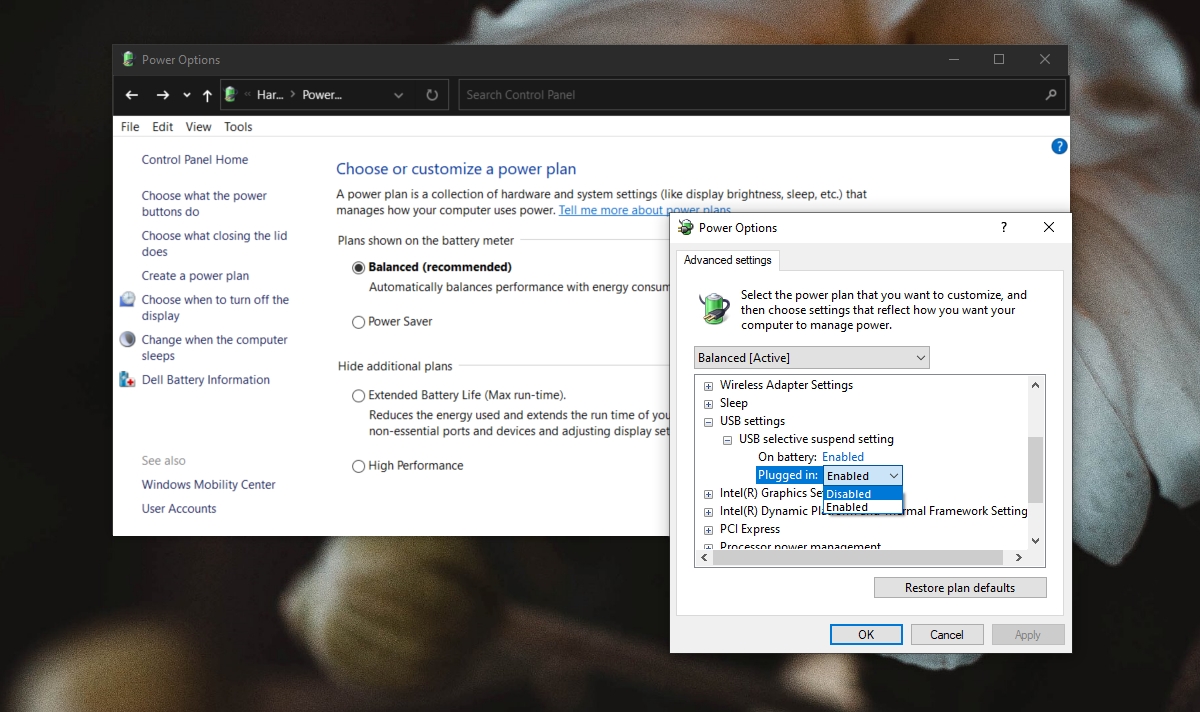This screenshot has height=712, width=1200.
Task: Expand Wireless Adapter Settings node
Action: (x=708, y=386)
